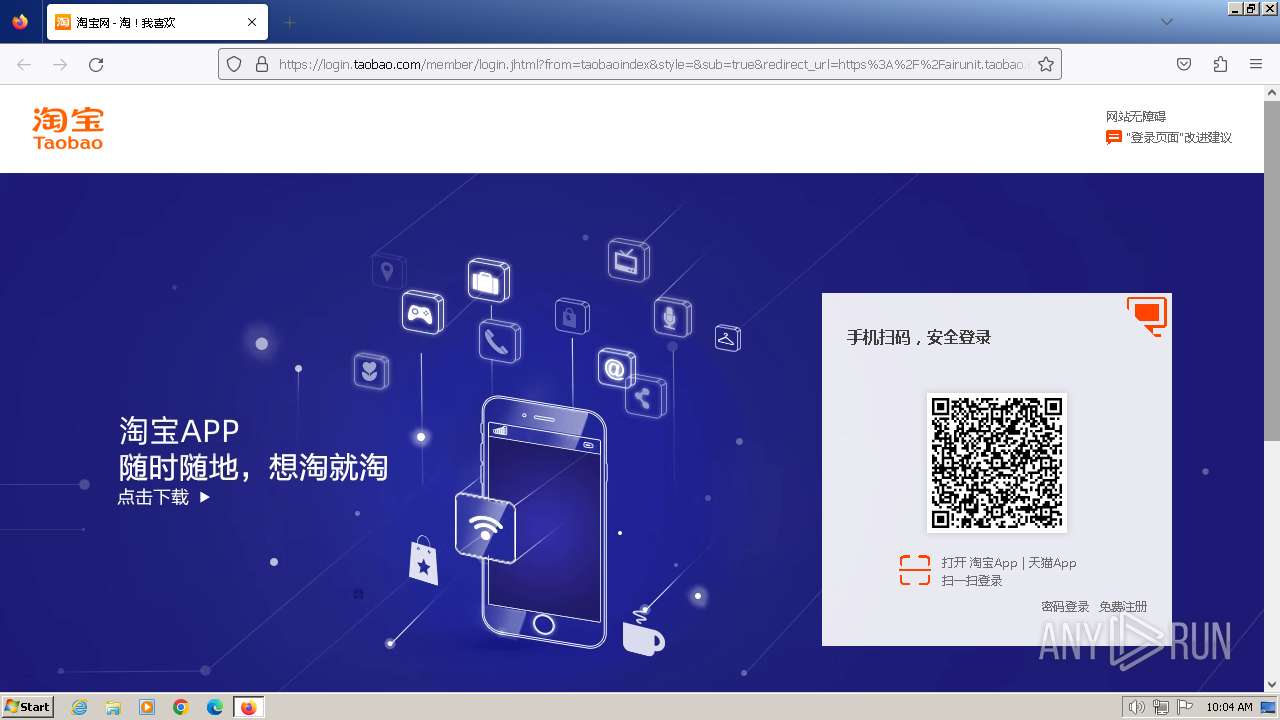Click the login QR code
Viewport: 1280px width, 720px height.
997,462
